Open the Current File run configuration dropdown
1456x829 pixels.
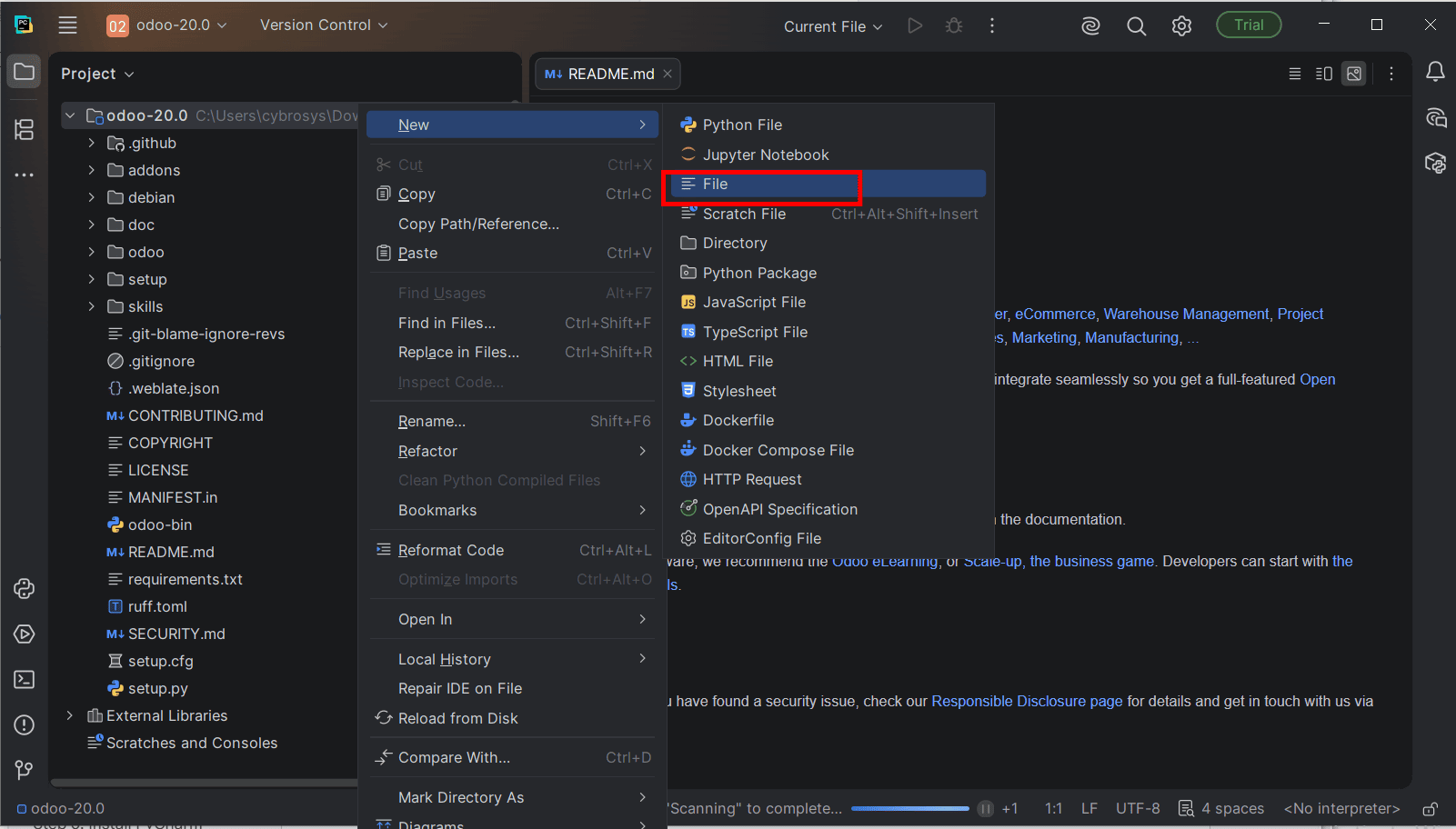point(833,26)
